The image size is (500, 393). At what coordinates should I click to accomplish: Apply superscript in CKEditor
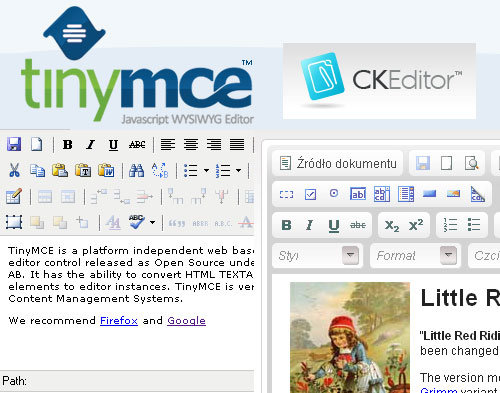click(416, 225)
